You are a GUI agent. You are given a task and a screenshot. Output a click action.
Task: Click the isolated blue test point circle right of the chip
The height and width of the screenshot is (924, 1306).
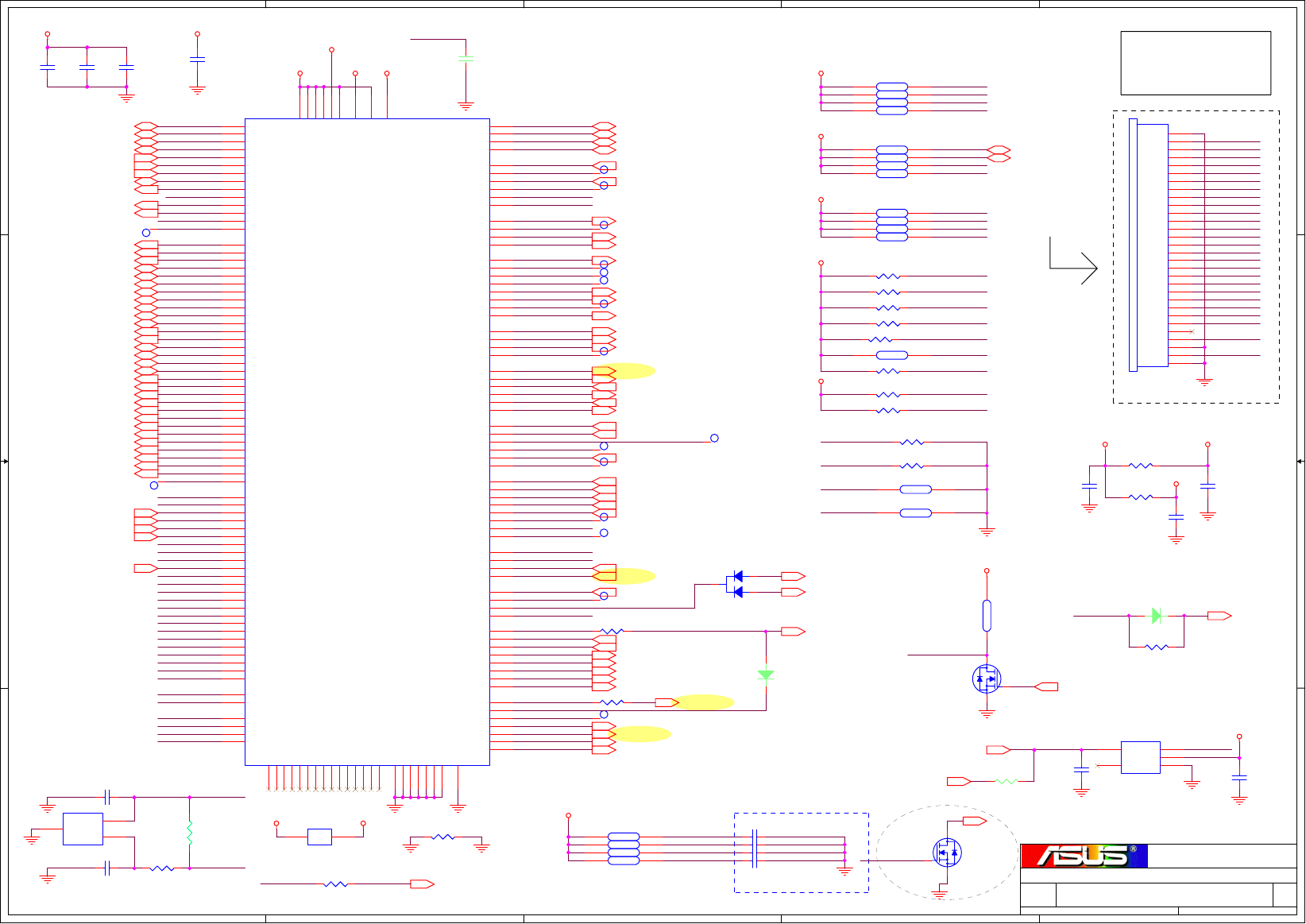(x=714, y=438)
